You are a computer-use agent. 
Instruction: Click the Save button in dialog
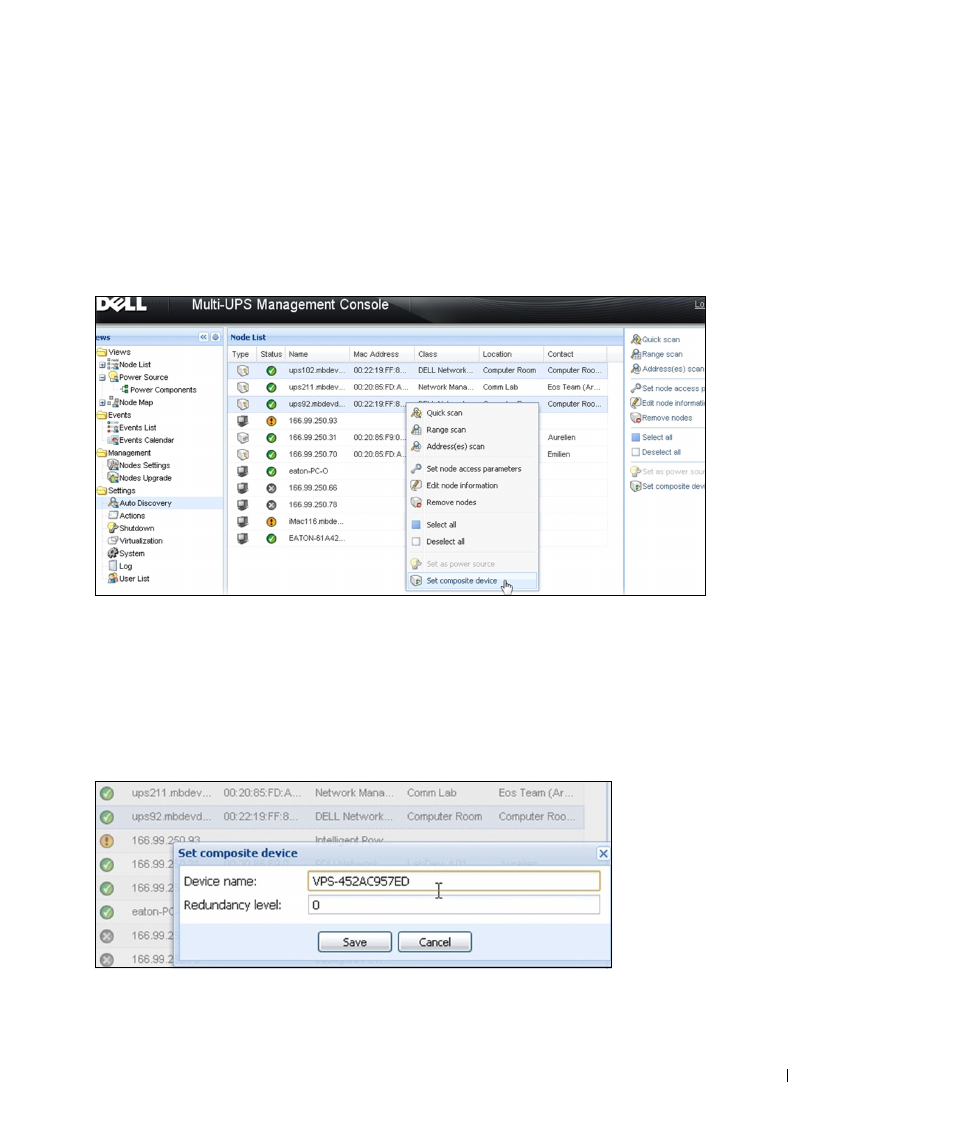point(355,942)
